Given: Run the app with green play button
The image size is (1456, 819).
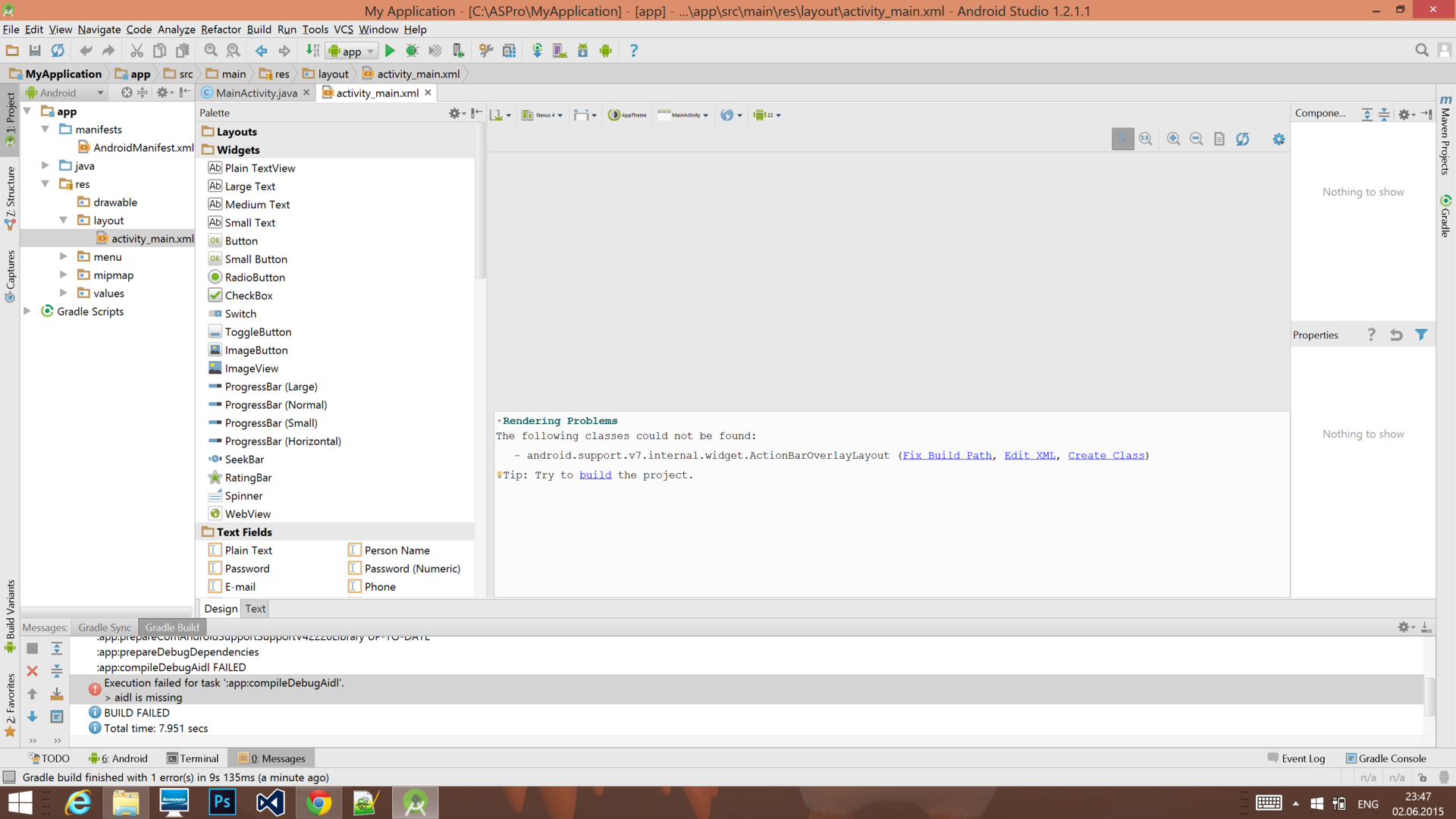Looking at the screenshot, I should [390, 51].
